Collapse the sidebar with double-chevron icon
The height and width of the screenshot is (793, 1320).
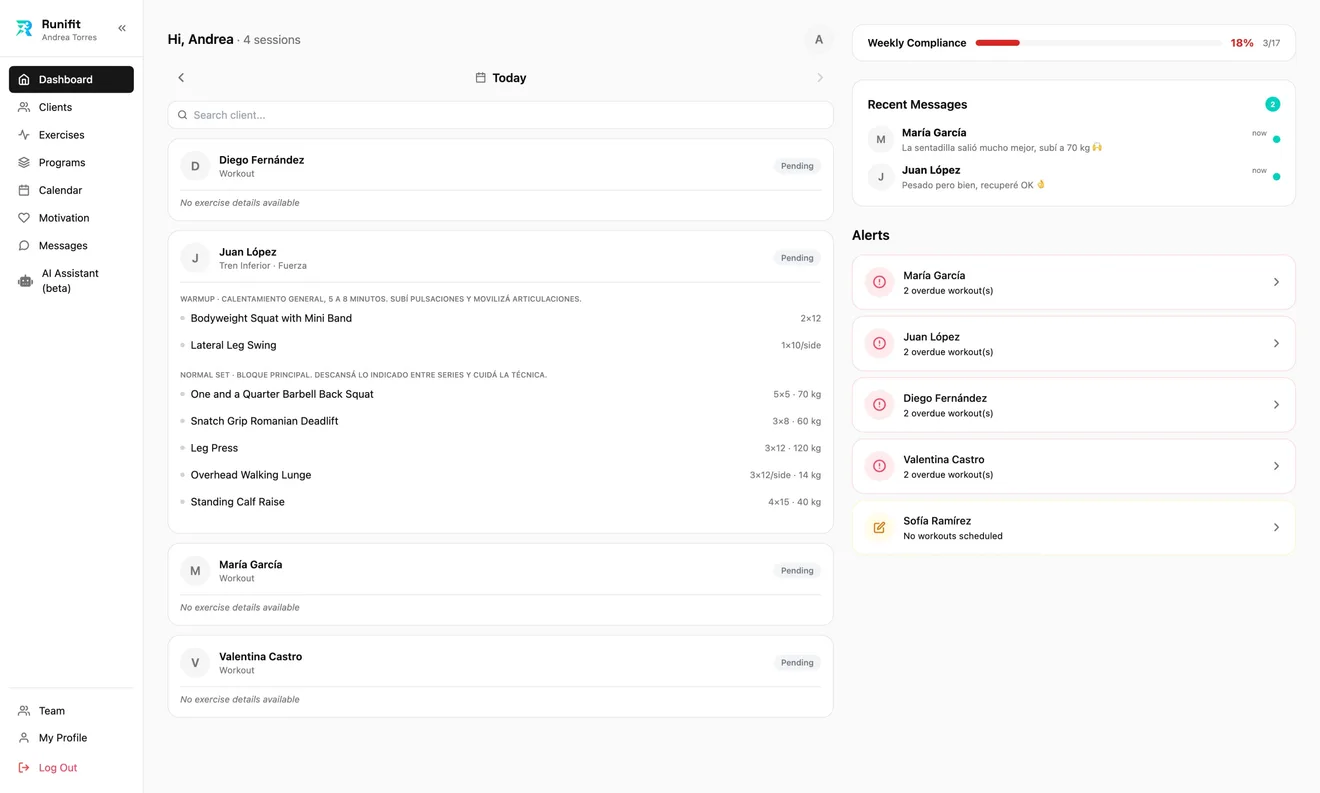click(x=122, y=29)
